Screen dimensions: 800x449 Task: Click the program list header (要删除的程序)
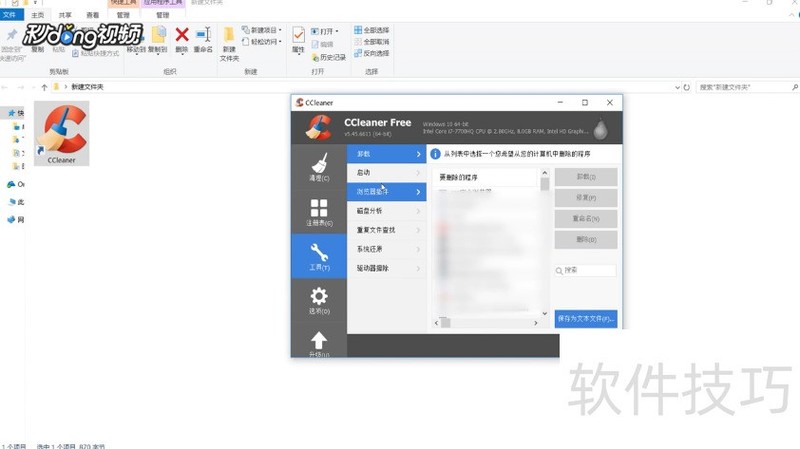point(485,177)
